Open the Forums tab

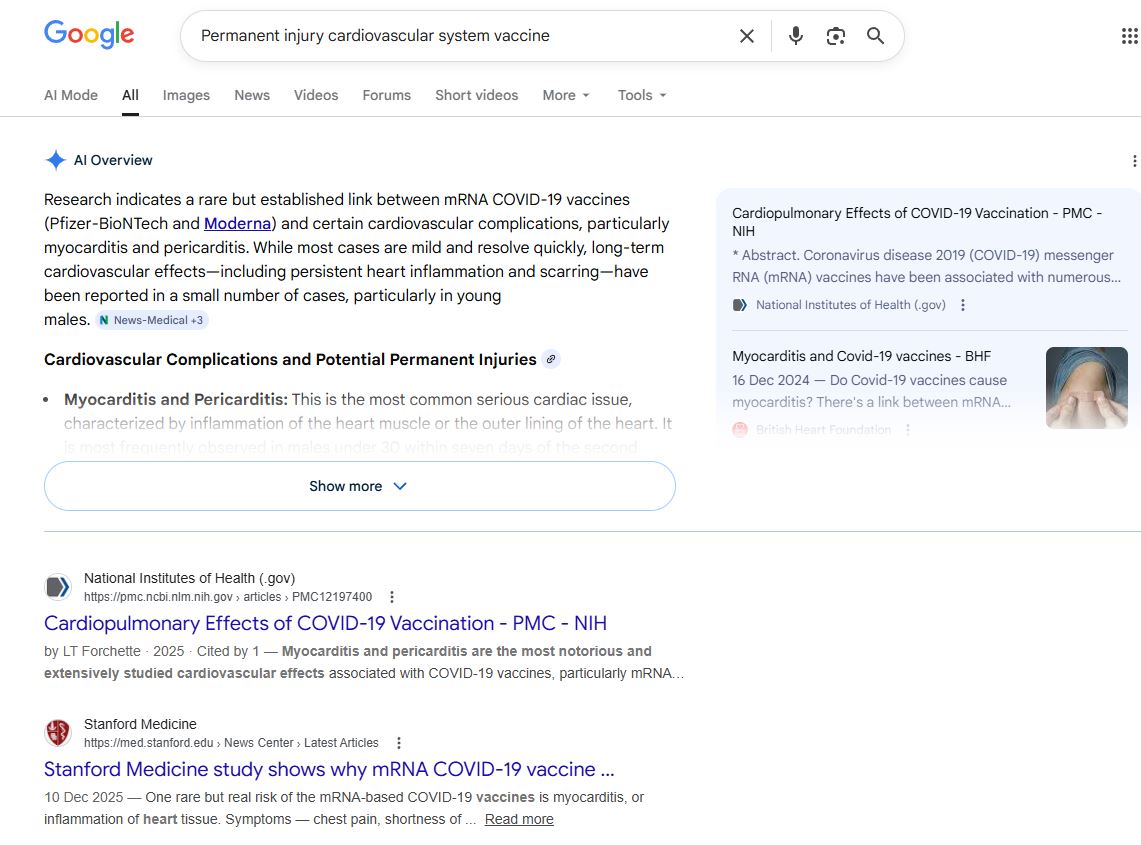[386, 95]
